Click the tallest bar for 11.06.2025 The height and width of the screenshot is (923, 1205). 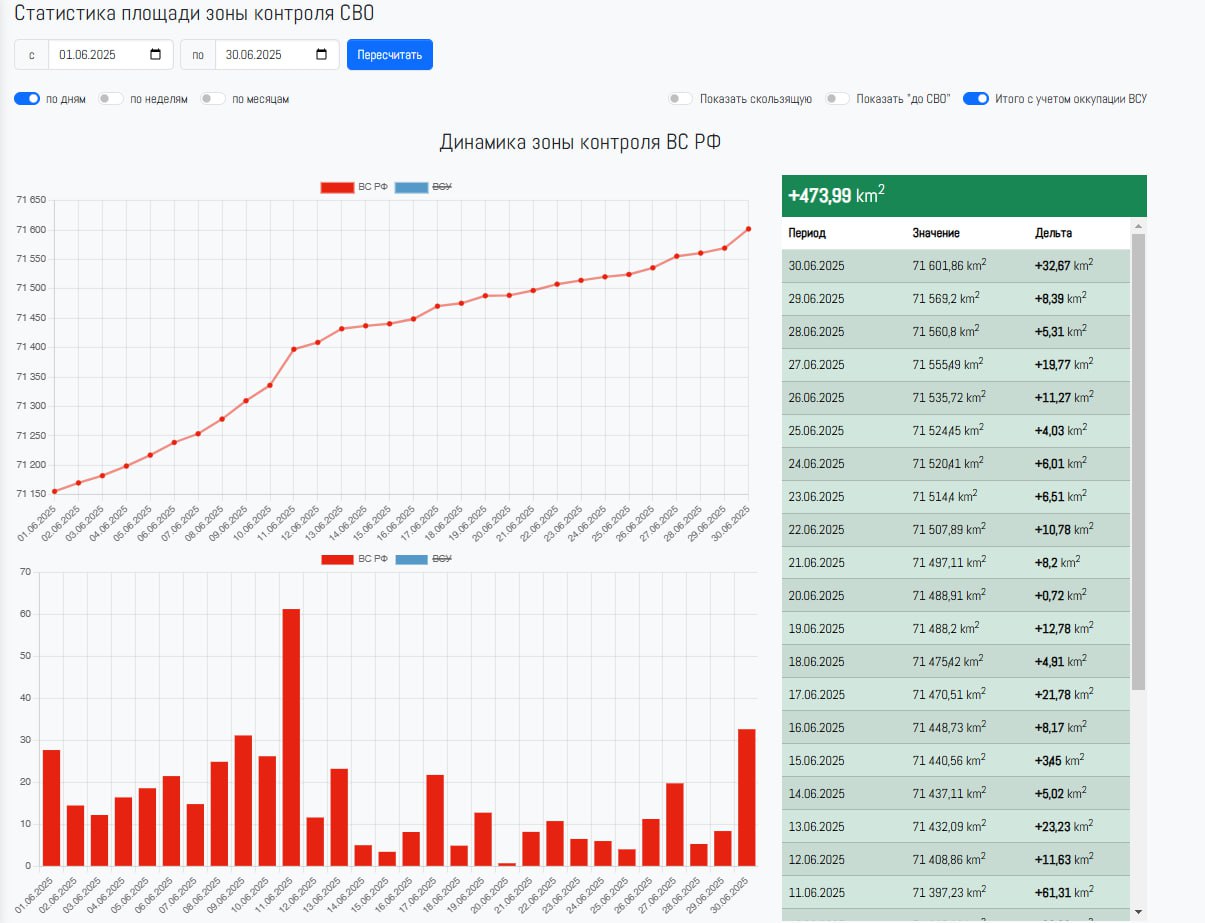click(291, 736)
